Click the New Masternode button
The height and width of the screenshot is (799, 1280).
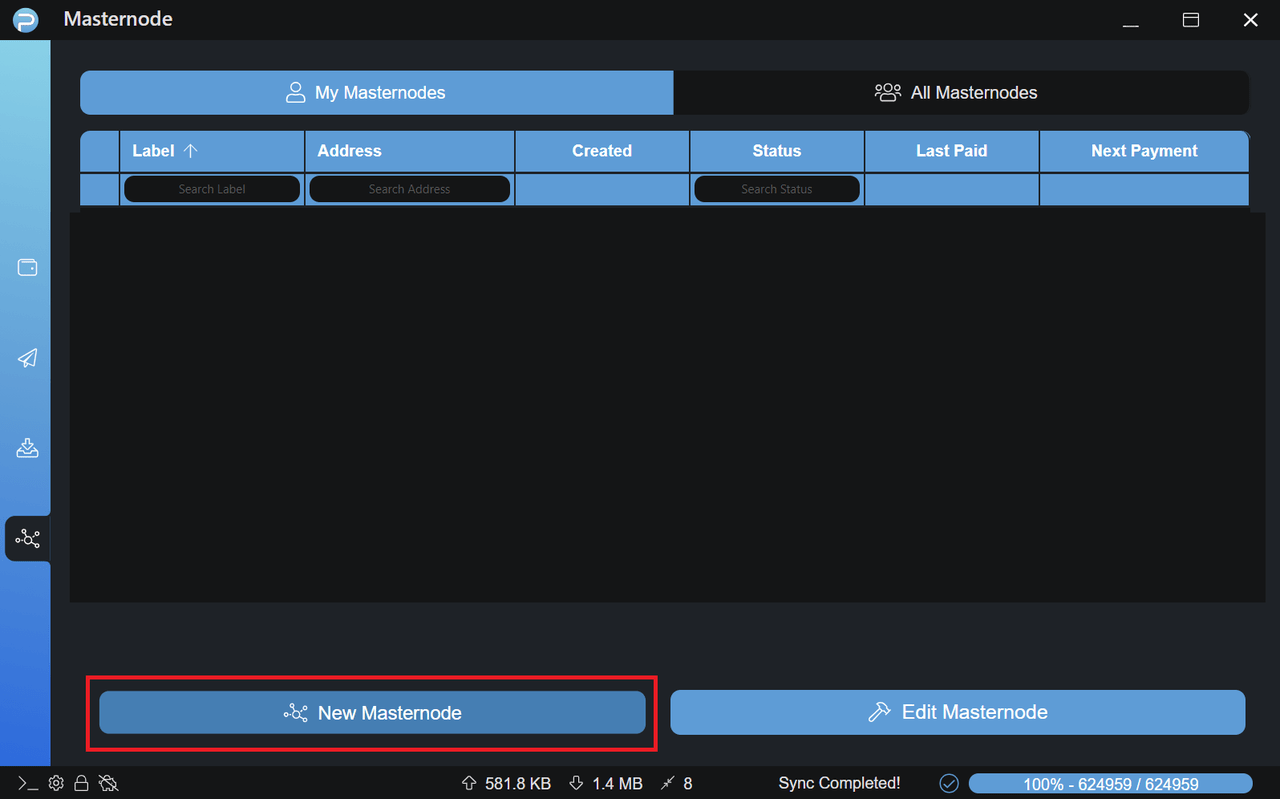coord(372,713)
